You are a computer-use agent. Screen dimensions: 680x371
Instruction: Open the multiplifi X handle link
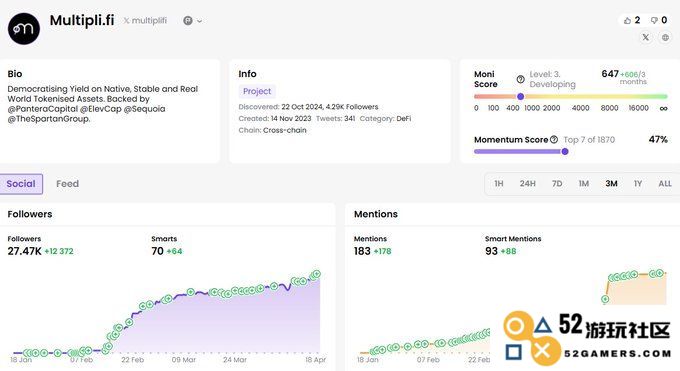pos(145,20)
